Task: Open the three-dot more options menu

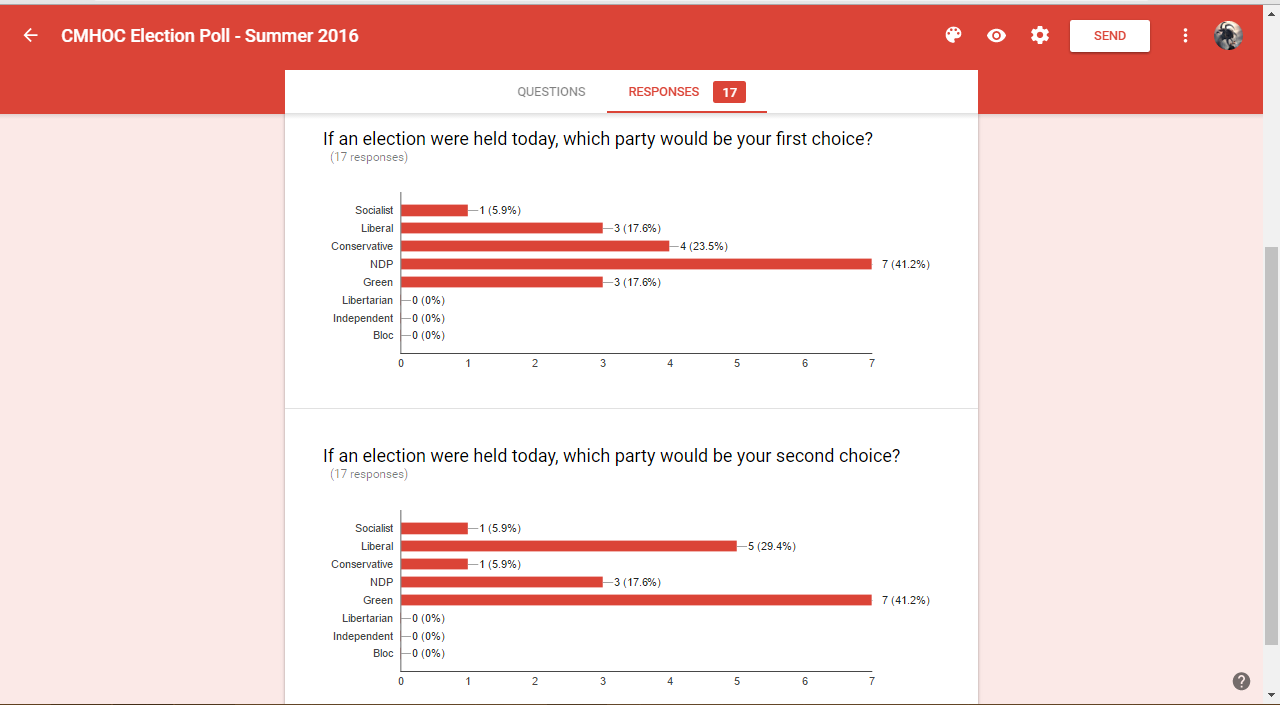Action: [x=1185, y=36]
